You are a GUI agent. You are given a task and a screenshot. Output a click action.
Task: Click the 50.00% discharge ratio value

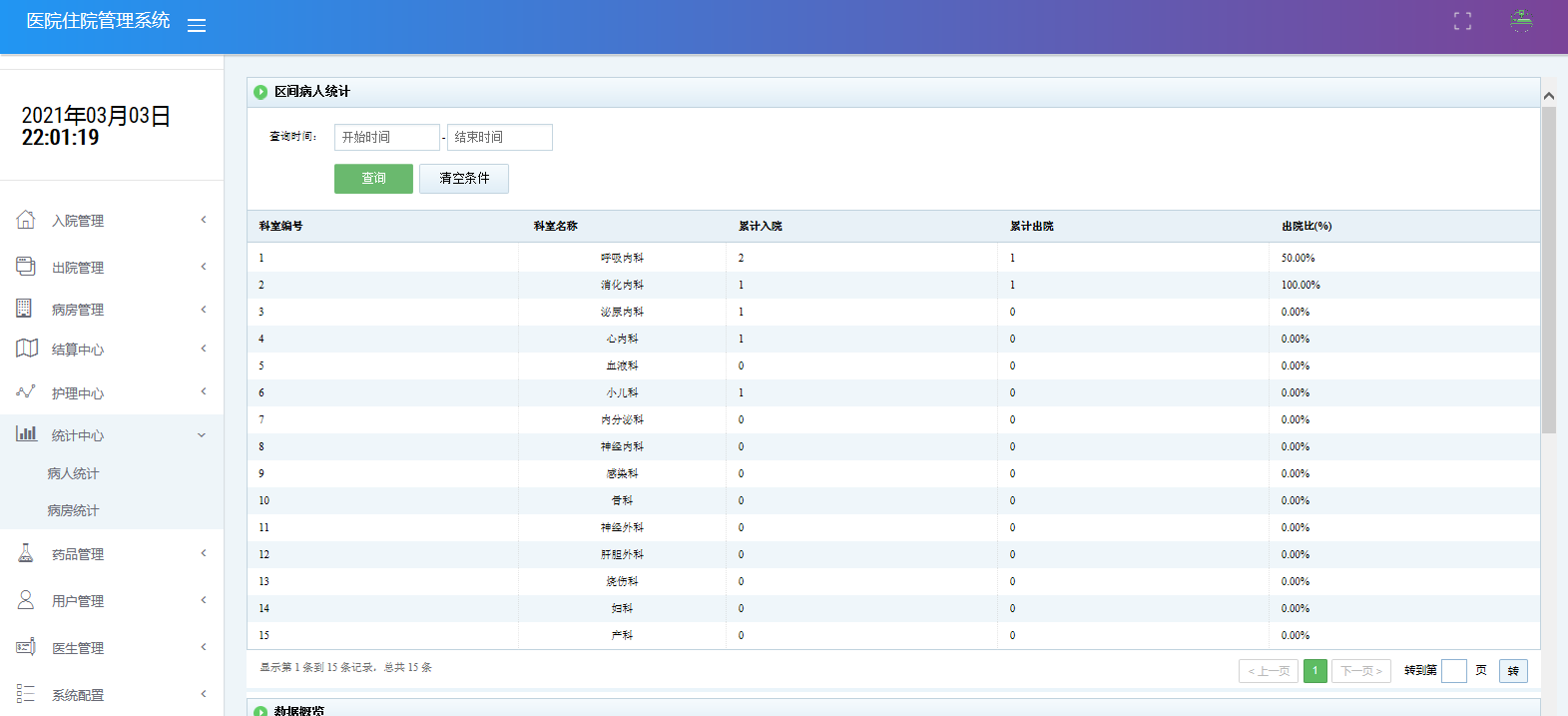pyautogui.click(x=1299, y=258)
